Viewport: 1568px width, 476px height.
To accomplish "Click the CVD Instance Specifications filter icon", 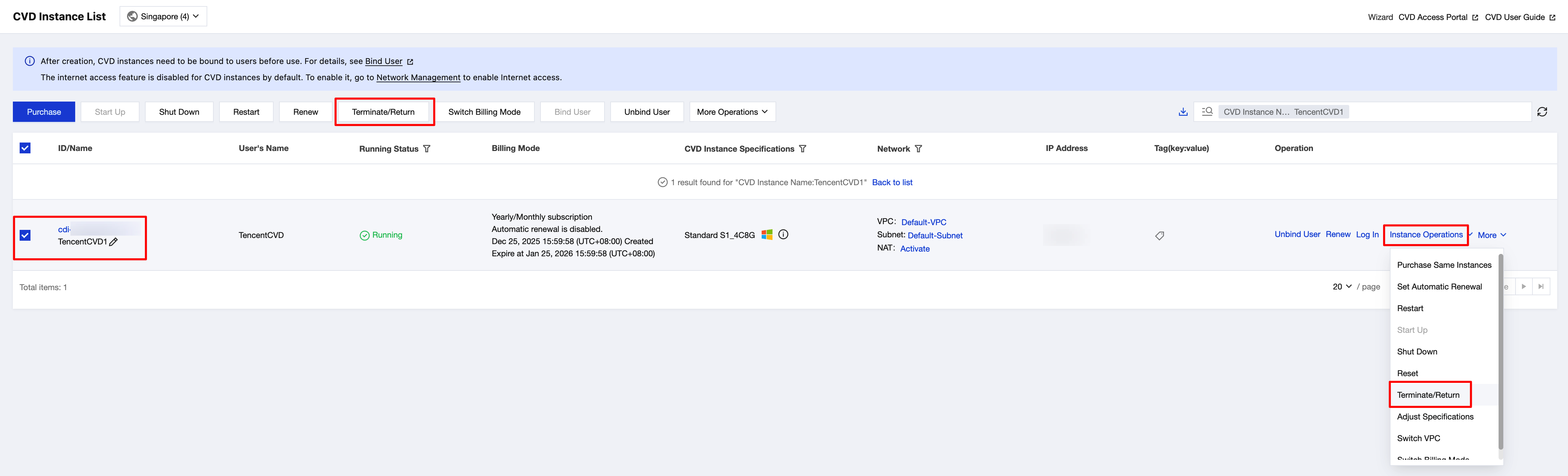I will [803, 149].
